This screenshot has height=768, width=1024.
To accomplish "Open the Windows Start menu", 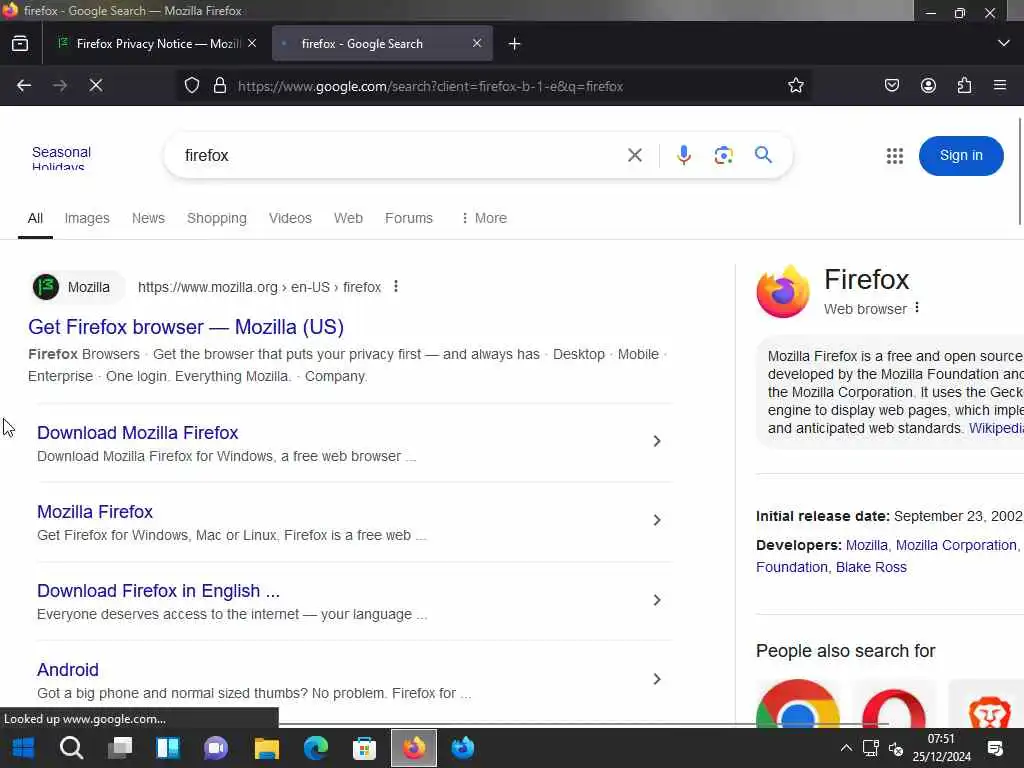I will 23,748.
